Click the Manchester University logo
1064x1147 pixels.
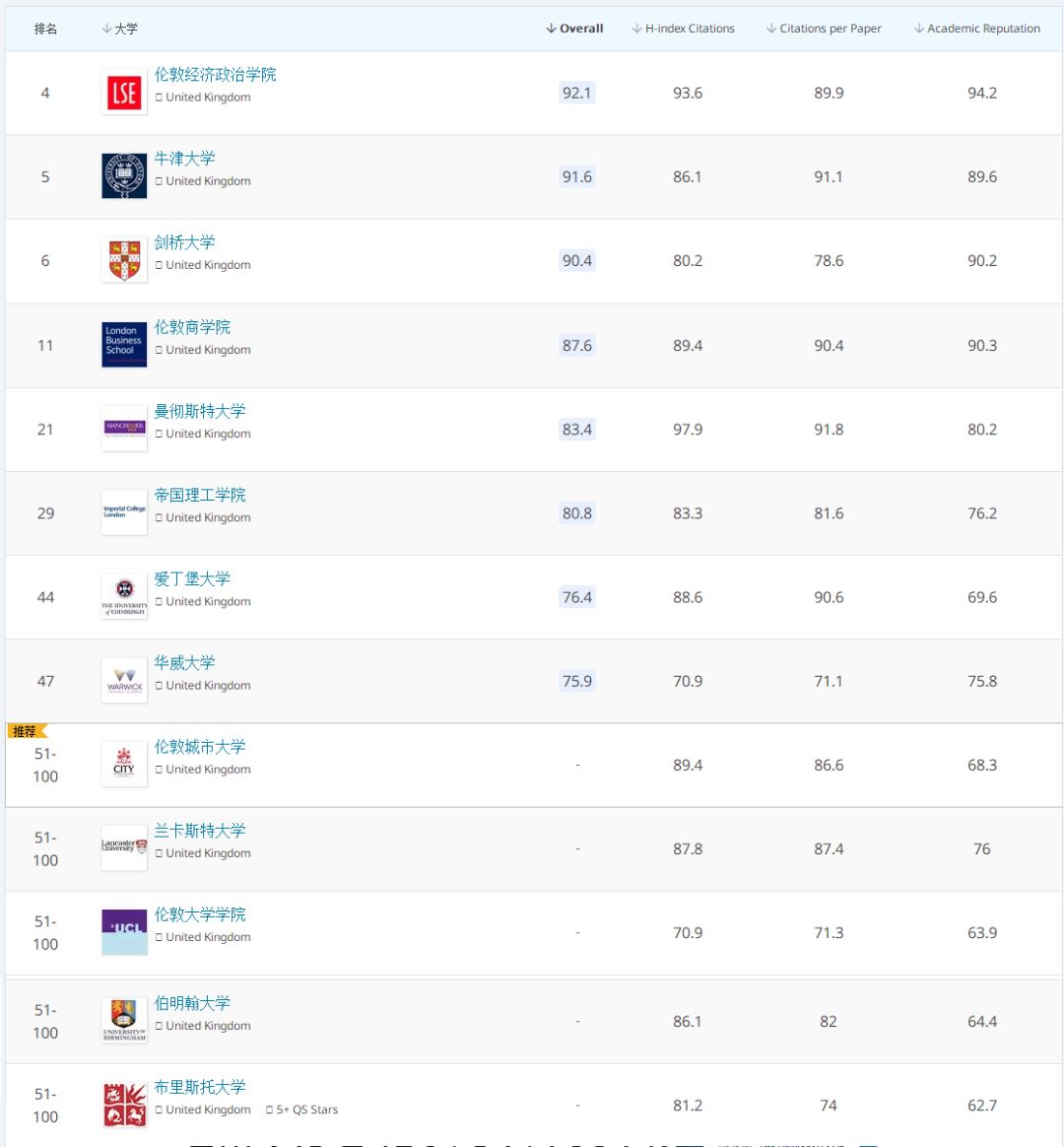pyautogui.click(x=124, y=429)
